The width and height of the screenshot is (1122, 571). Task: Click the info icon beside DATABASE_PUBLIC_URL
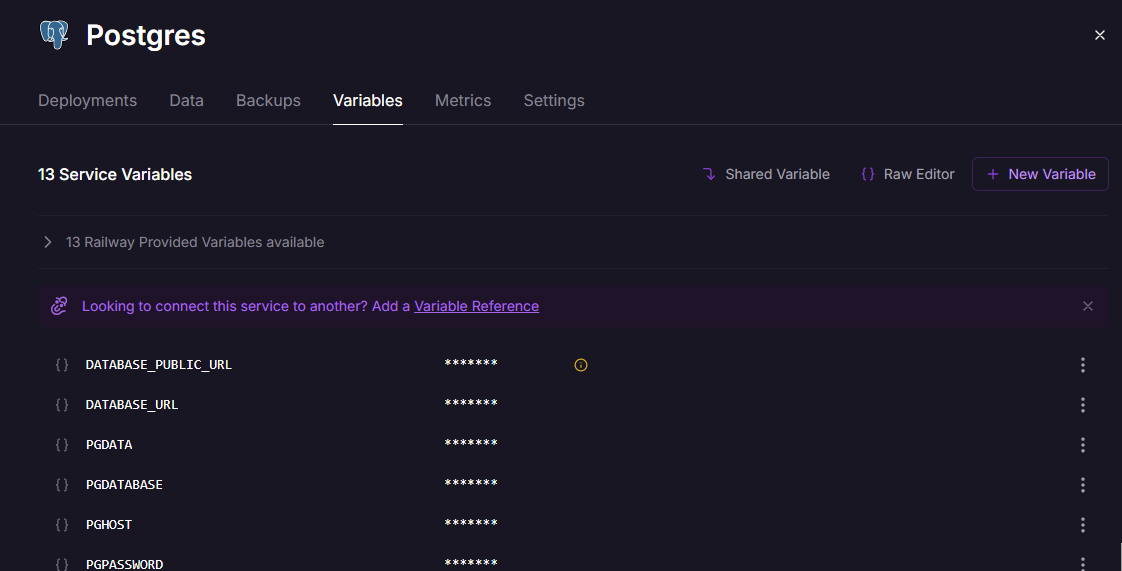coord(581,365)
